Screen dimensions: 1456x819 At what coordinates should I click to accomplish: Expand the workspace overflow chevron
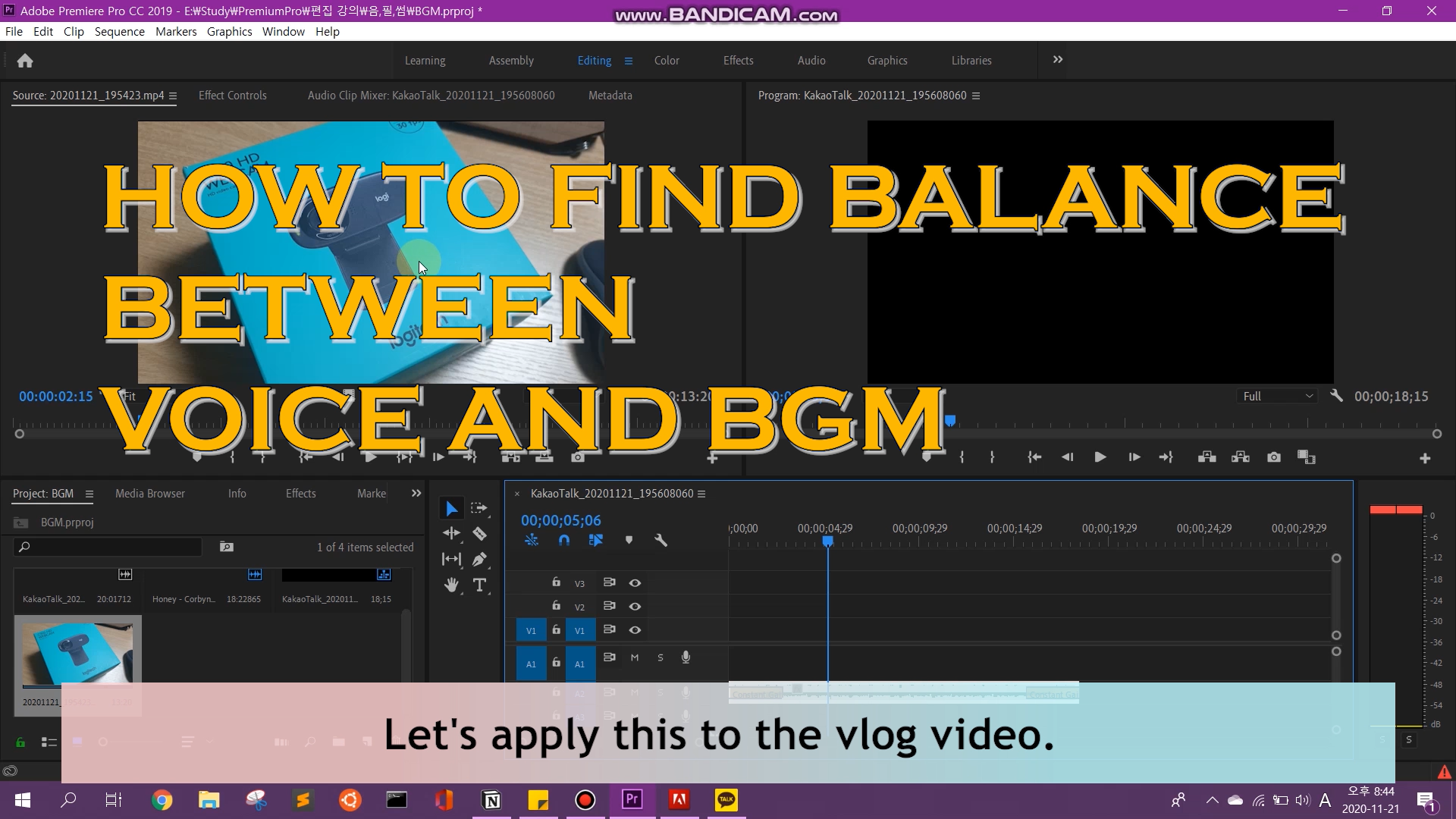tap(1058, 60)
